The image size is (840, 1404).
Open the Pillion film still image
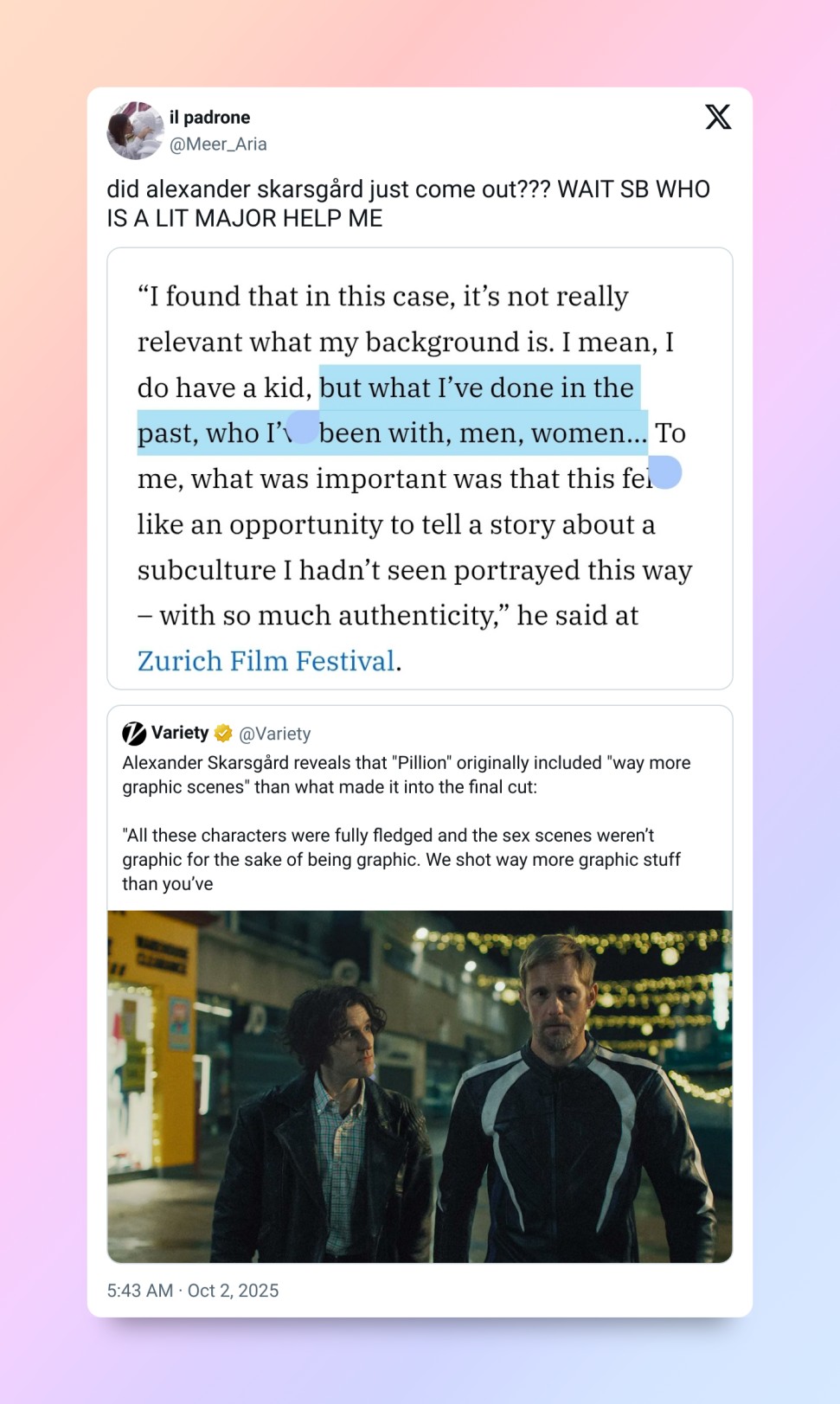click(420, 1087)
